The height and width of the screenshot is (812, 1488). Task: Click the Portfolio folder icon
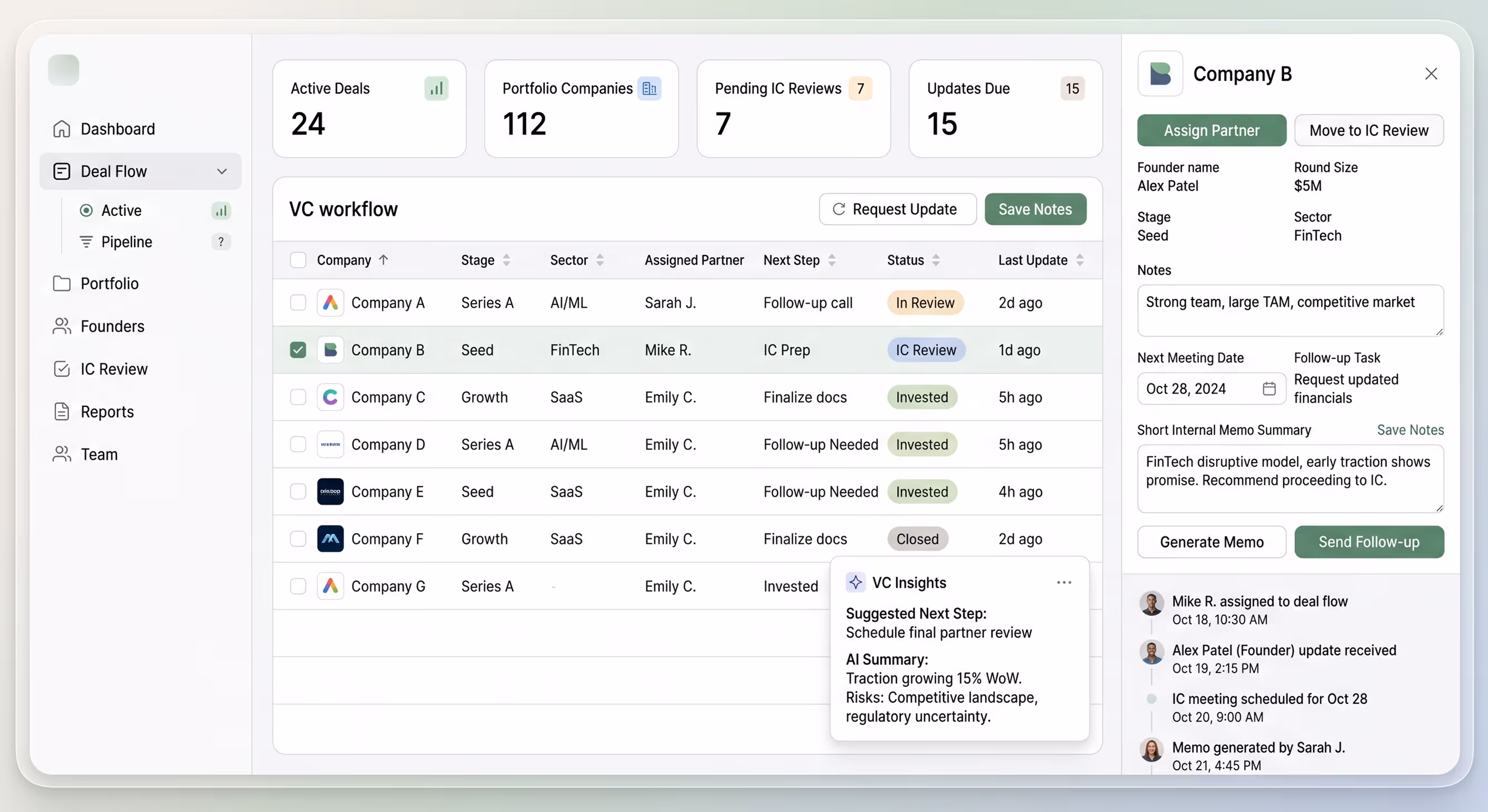click(62, 284)
